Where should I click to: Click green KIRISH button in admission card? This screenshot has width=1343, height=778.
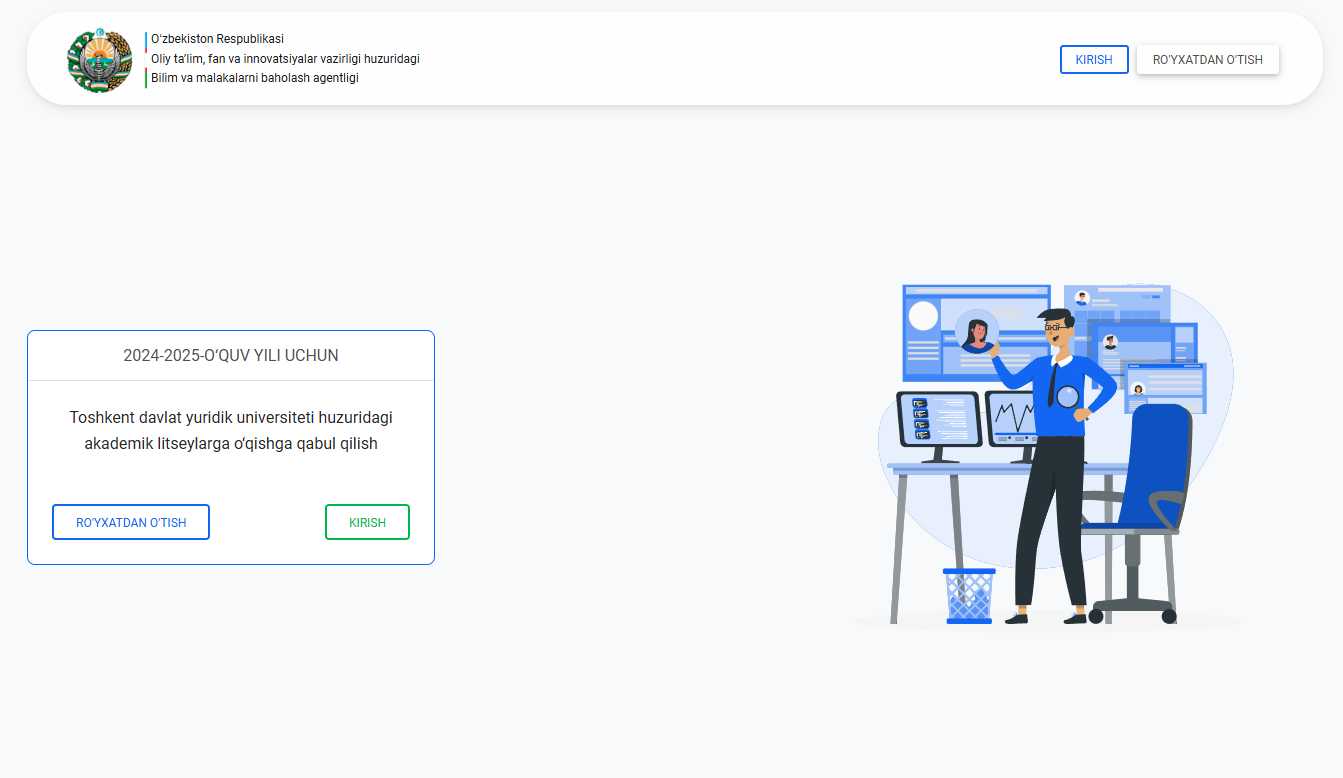tap(367, 522)
